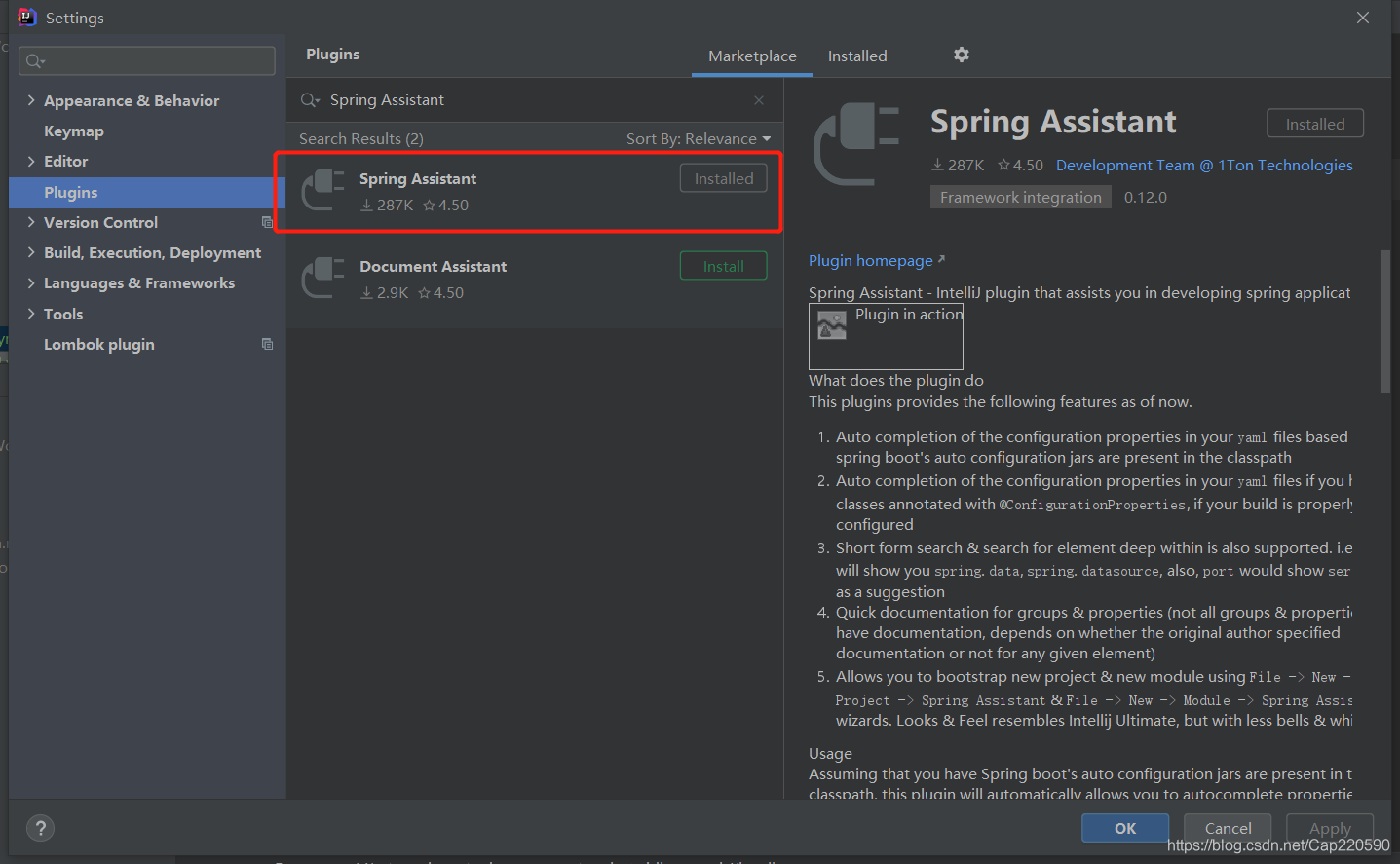Install the Document Assistant plugin
The image size is (1400, 864).
(724, 266)
